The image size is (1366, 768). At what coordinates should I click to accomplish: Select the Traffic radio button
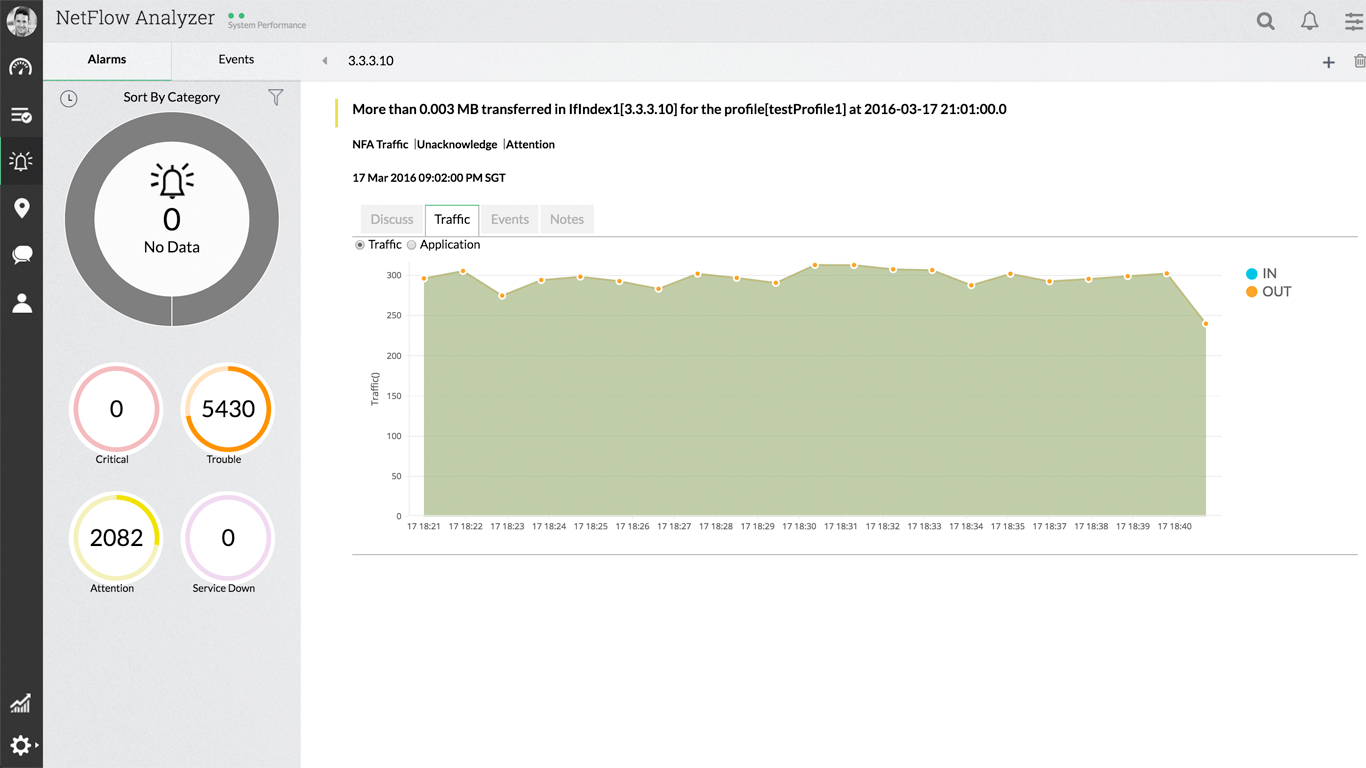point(360,245)
